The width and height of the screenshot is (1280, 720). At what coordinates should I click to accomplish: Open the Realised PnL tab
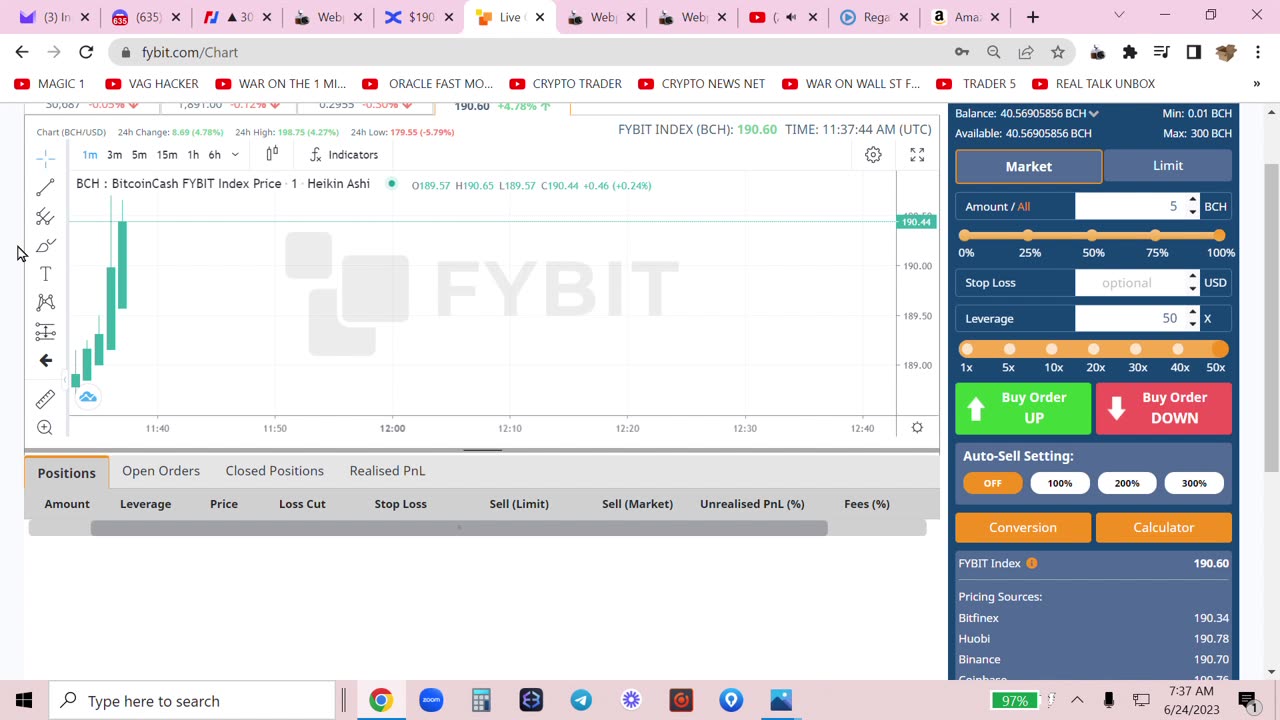pyautogui.click(x=387, y=471)
